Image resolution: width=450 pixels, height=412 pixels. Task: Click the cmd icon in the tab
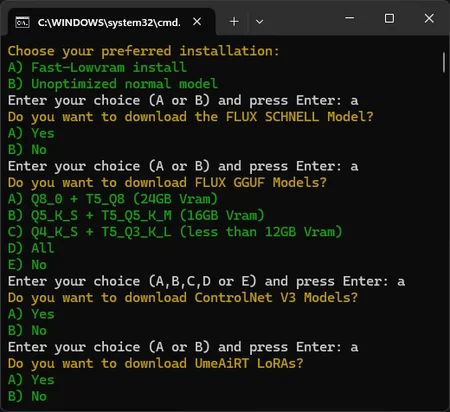23,22
